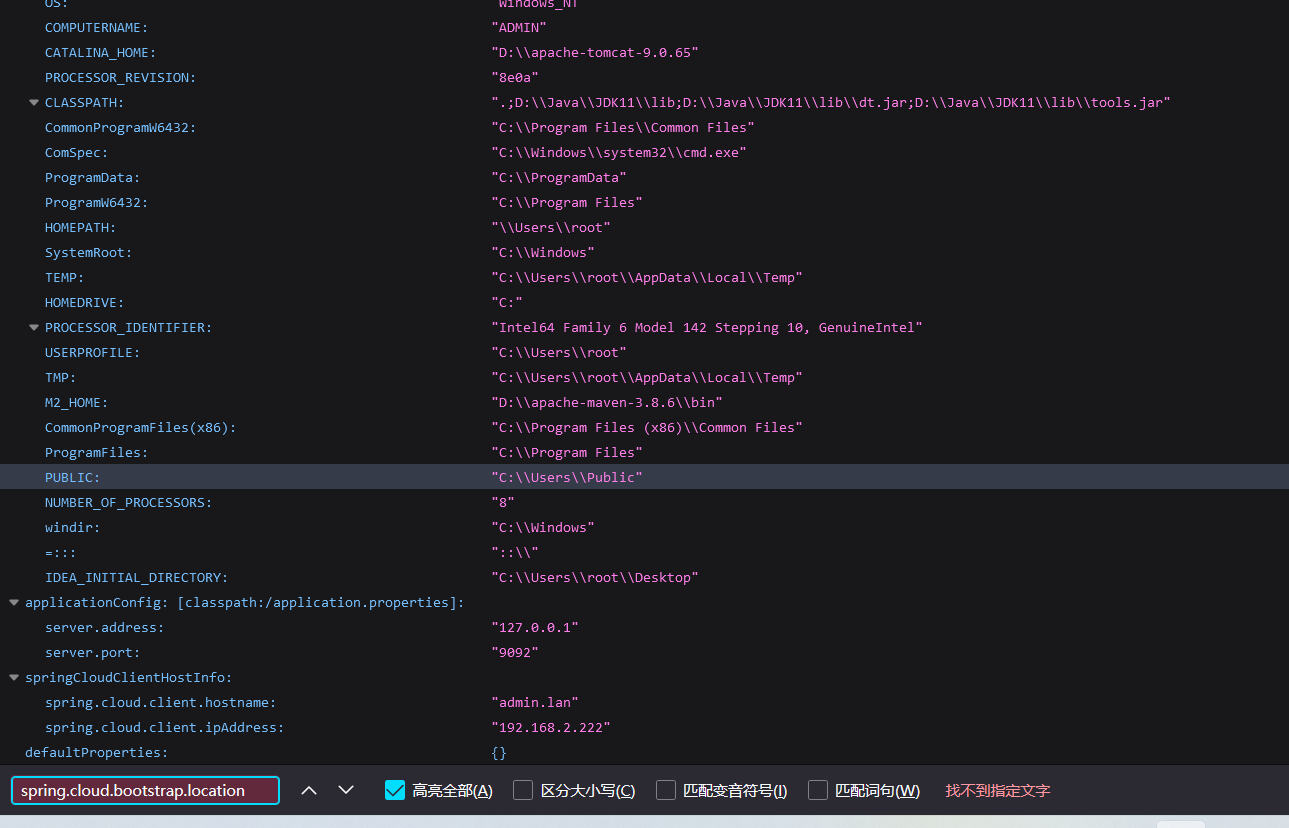The height and width of the screenshot is (828, 1289).
Task: Select the value of the TEMP row
Action: (647, 277)
